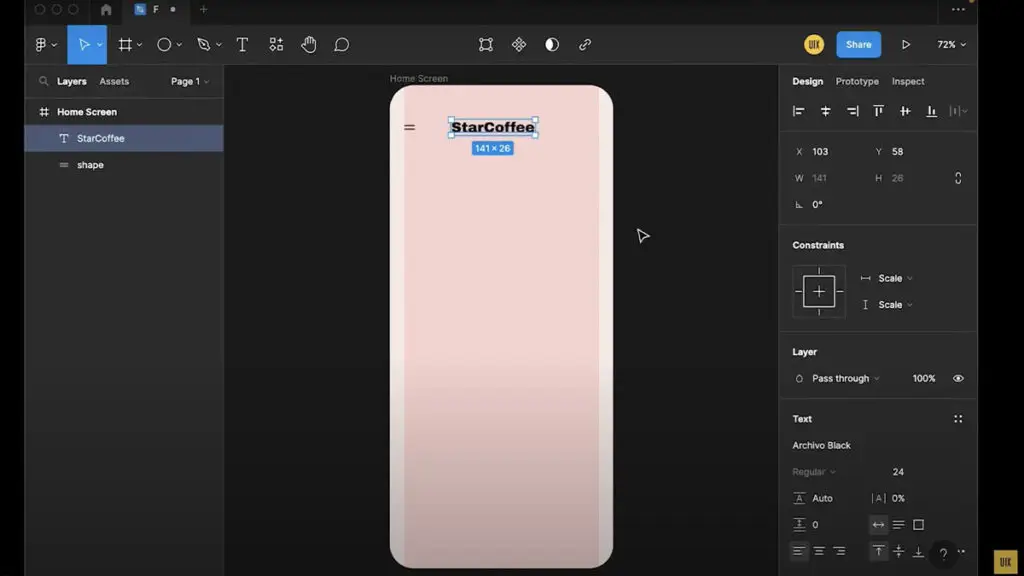Click the Mask contrast icon

pos(552,45)
